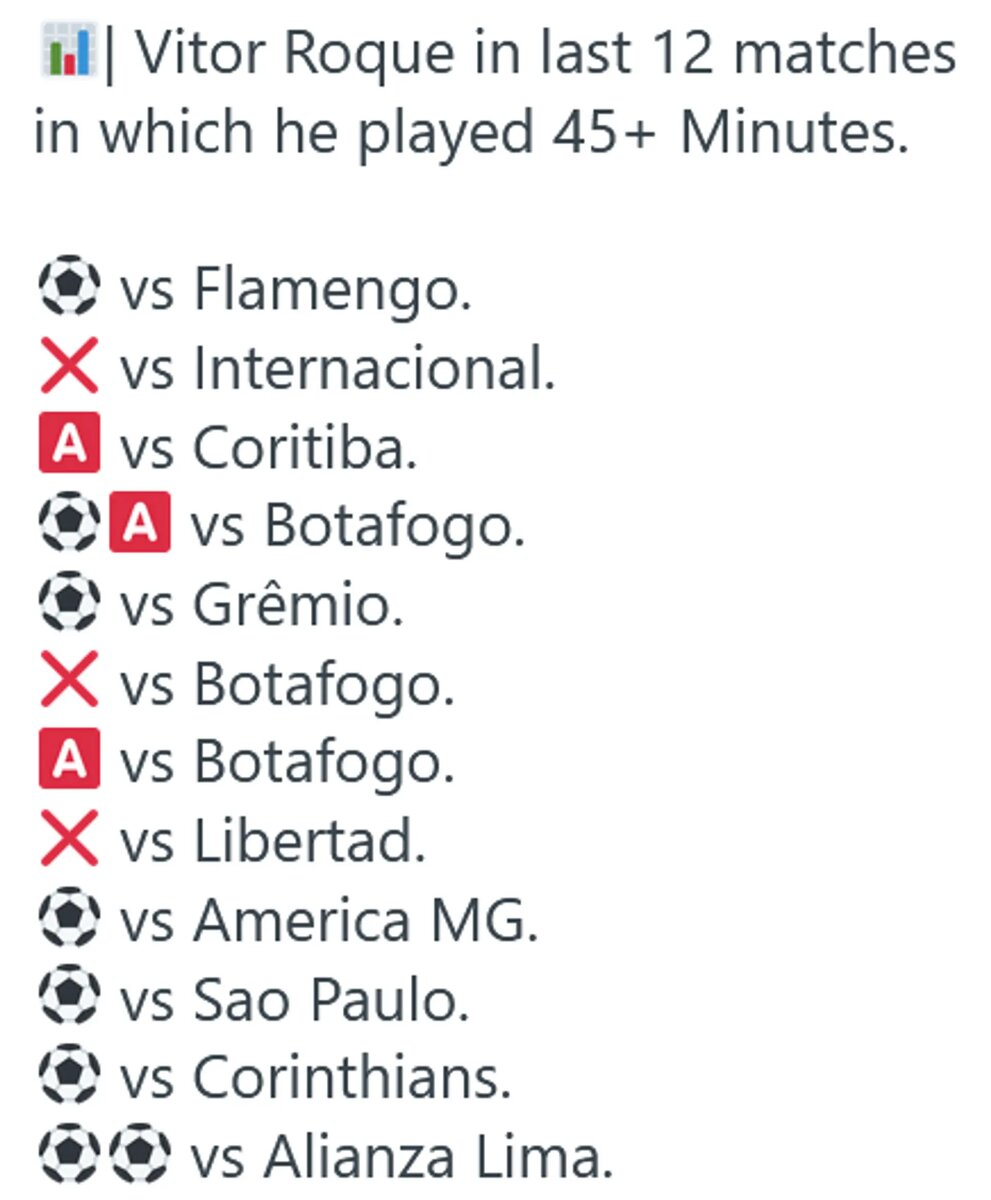
Task: Click the red X beside Libertad
Action: pyautogui.click(x=69, y=840)
